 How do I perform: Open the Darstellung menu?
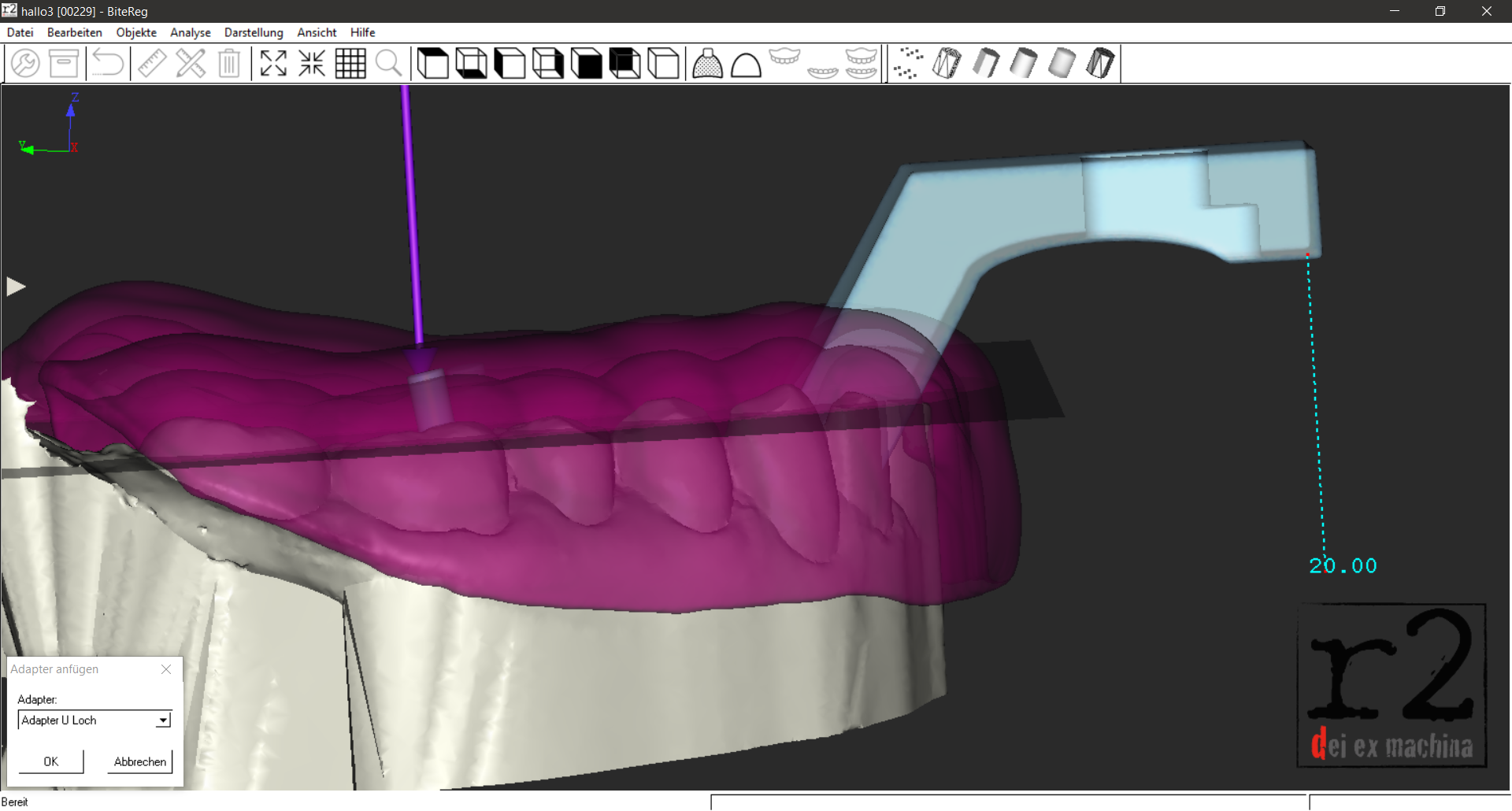[254, 32]
